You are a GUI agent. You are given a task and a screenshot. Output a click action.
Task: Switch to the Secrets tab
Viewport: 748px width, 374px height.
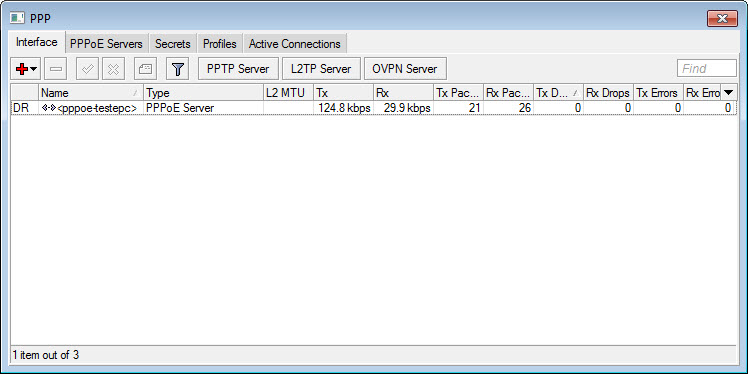173,44
